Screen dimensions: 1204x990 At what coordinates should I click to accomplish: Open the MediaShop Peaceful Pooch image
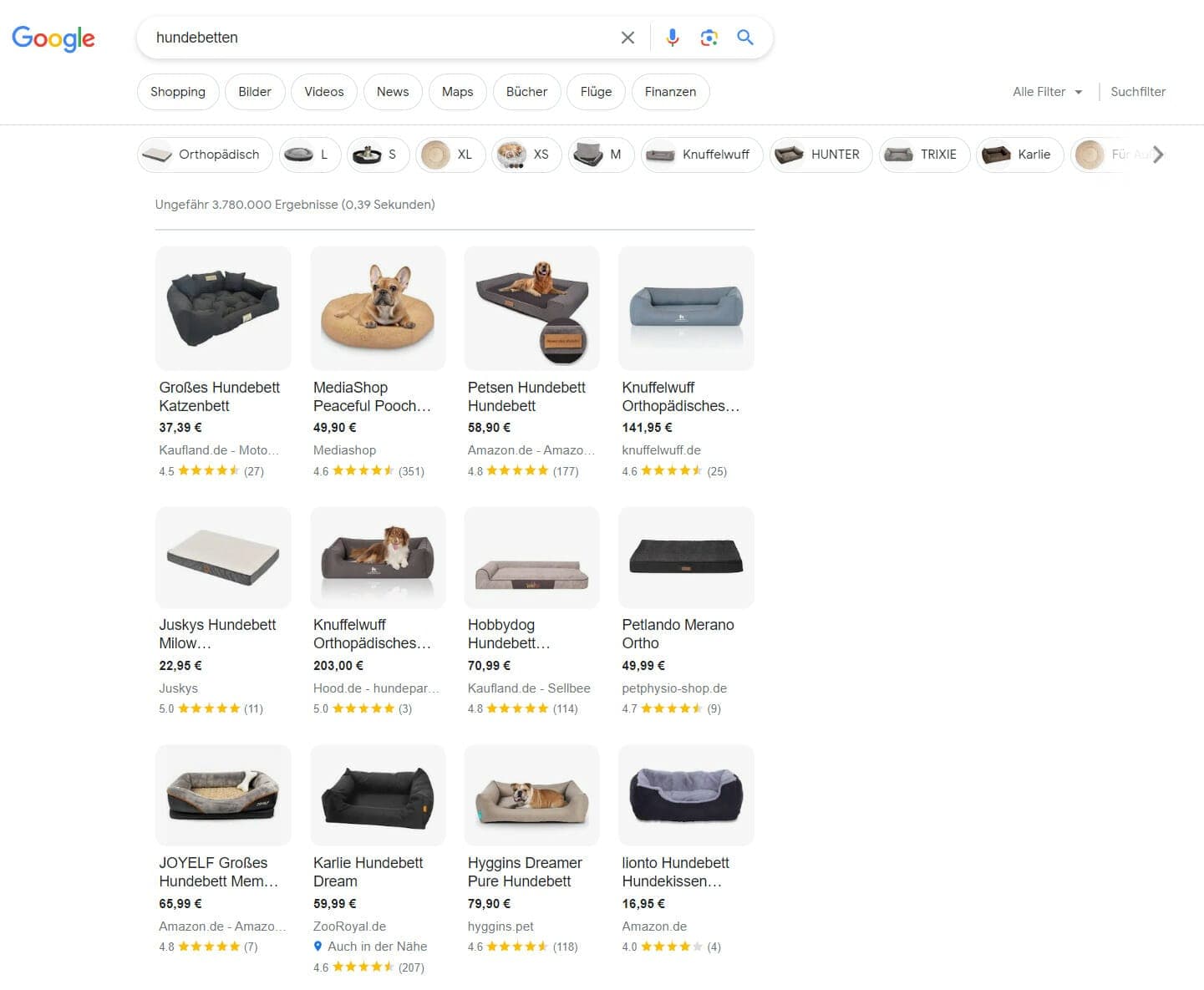click(x=378, y=308)
